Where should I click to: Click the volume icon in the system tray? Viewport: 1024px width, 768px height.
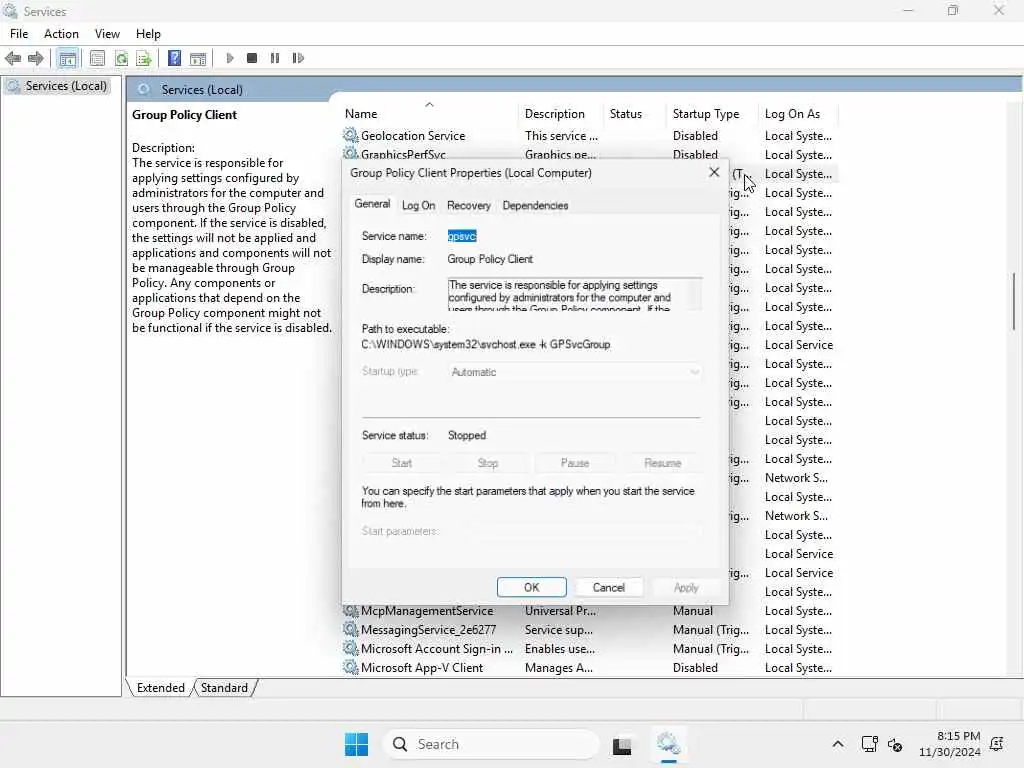895,744
